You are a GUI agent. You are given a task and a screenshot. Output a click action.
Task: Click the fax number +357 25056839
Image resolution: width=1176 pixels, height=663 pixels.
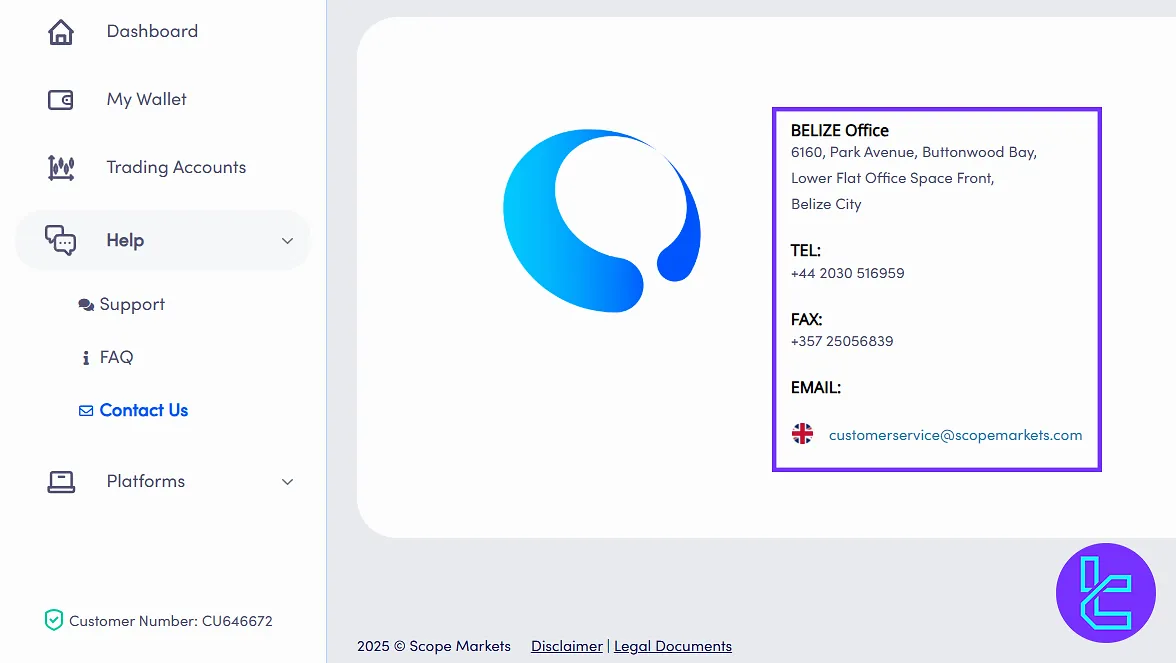click(x=841, y=341)
